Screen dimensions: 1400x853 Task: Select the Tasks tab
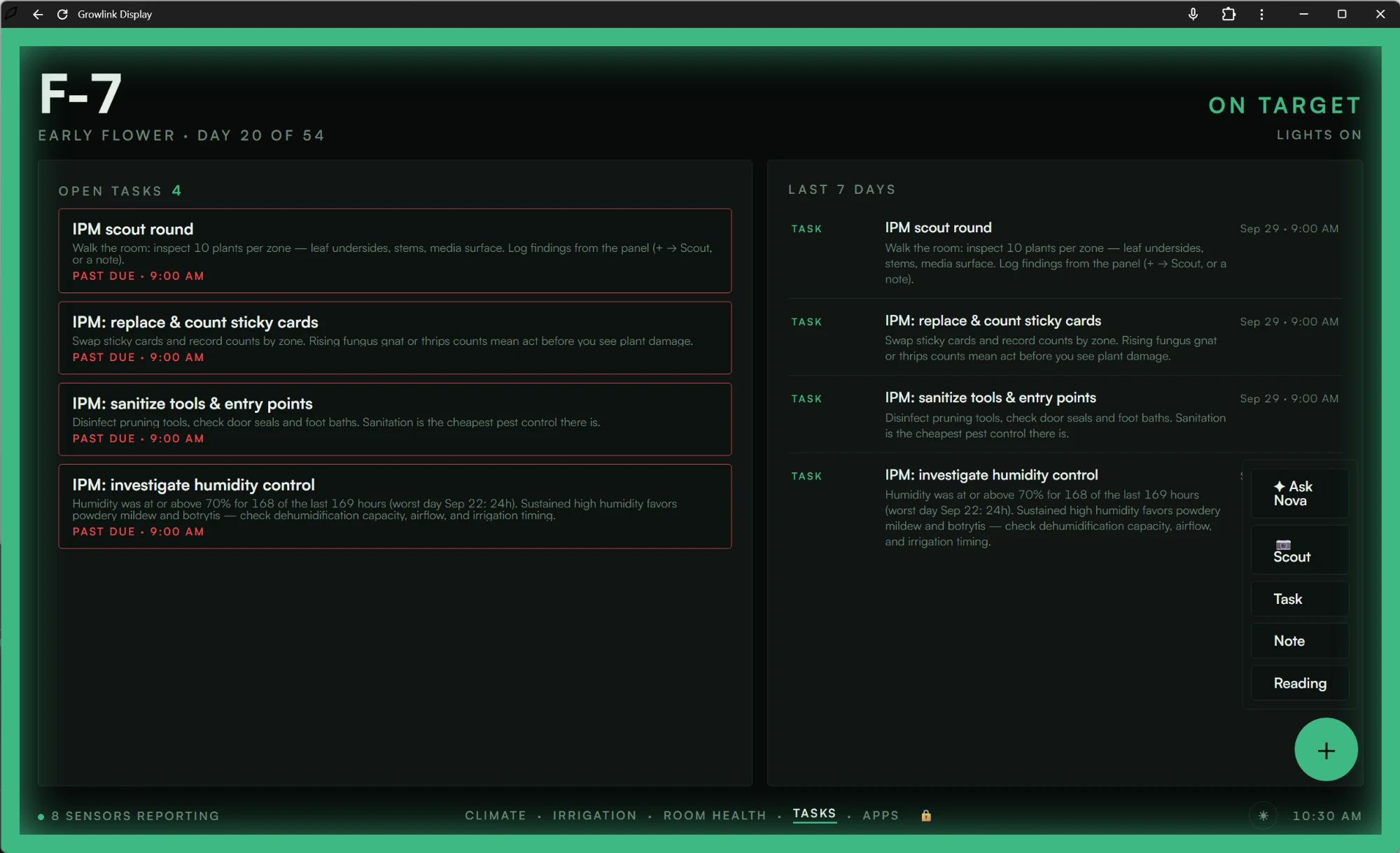point(814,814)
